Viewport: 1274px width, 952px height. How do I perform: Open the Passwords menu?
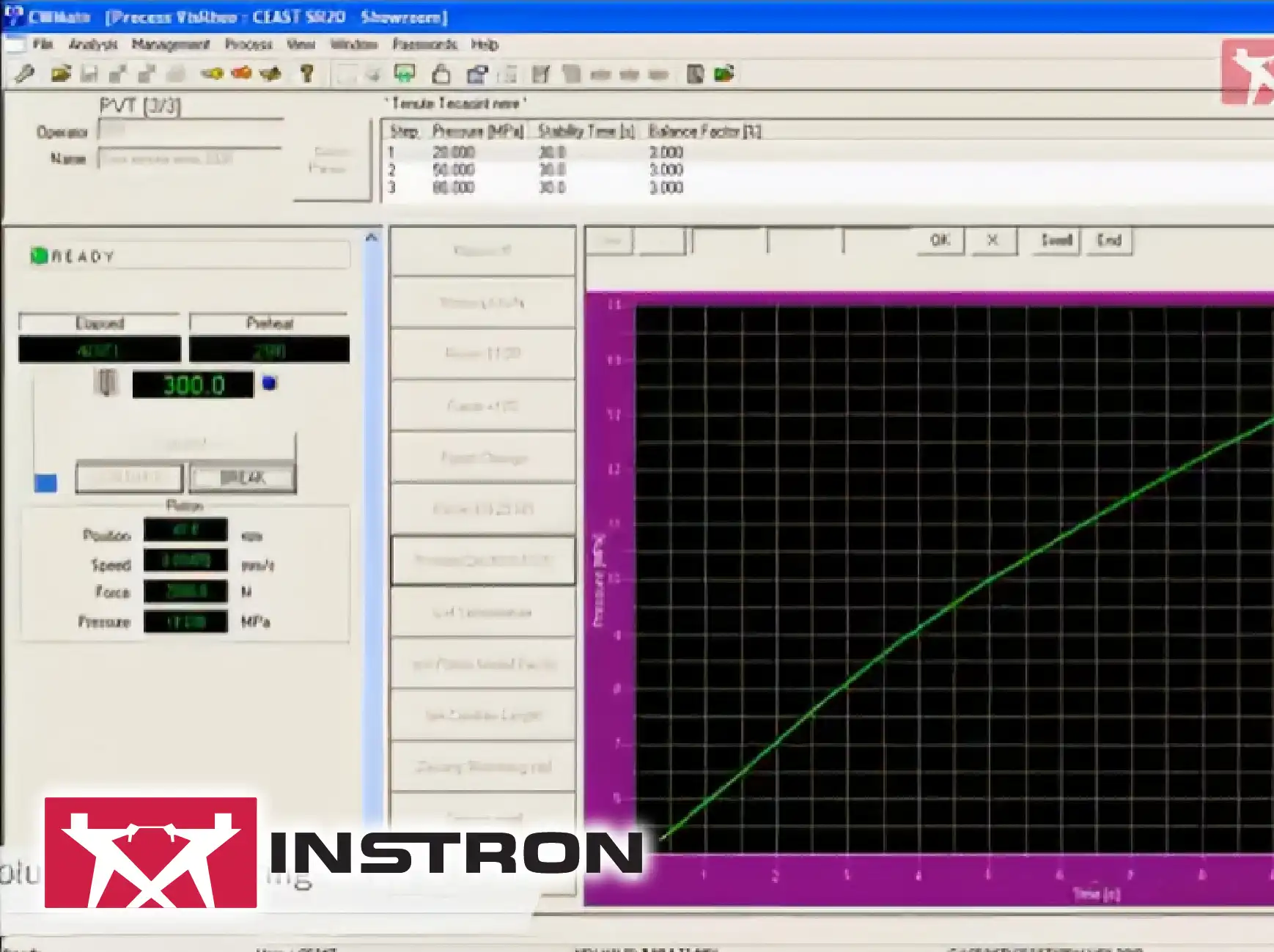click(426, 45)
